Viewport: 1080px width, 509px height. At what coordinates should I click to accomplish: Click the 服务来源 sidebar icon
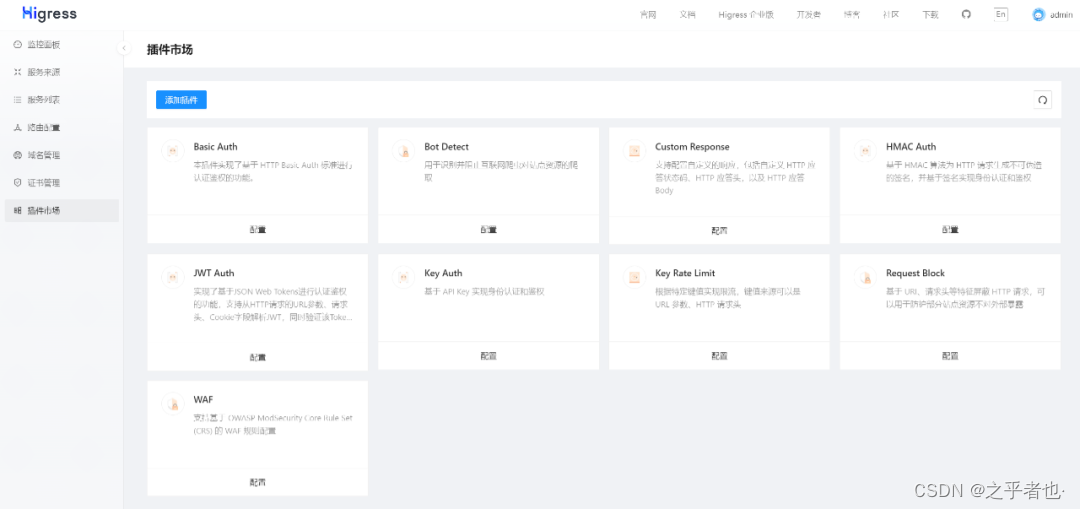pos(18,72)
